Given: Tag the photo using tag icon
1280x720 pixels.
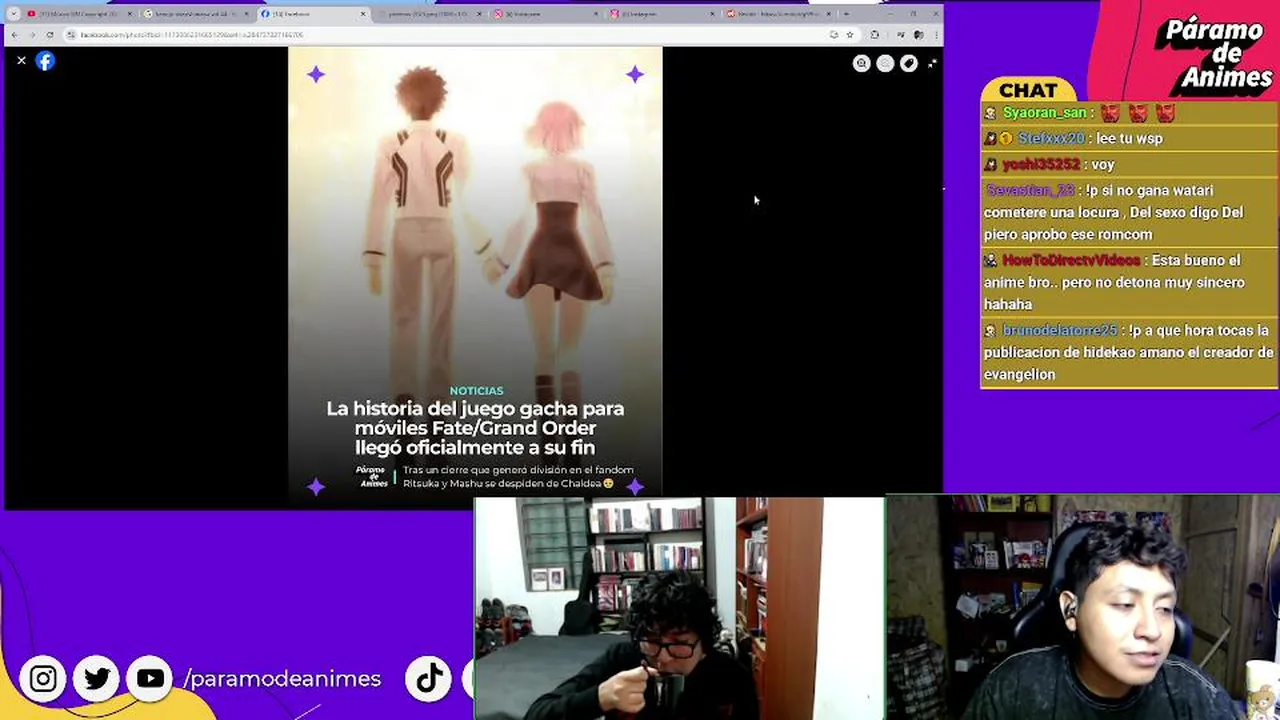Looking at the screenshot, I should point(908,64).
